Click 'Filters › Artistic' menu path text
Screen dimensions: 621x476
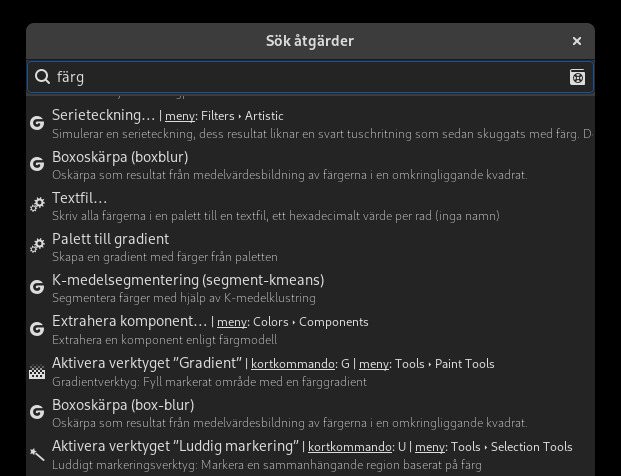click(x=242, y=116)
